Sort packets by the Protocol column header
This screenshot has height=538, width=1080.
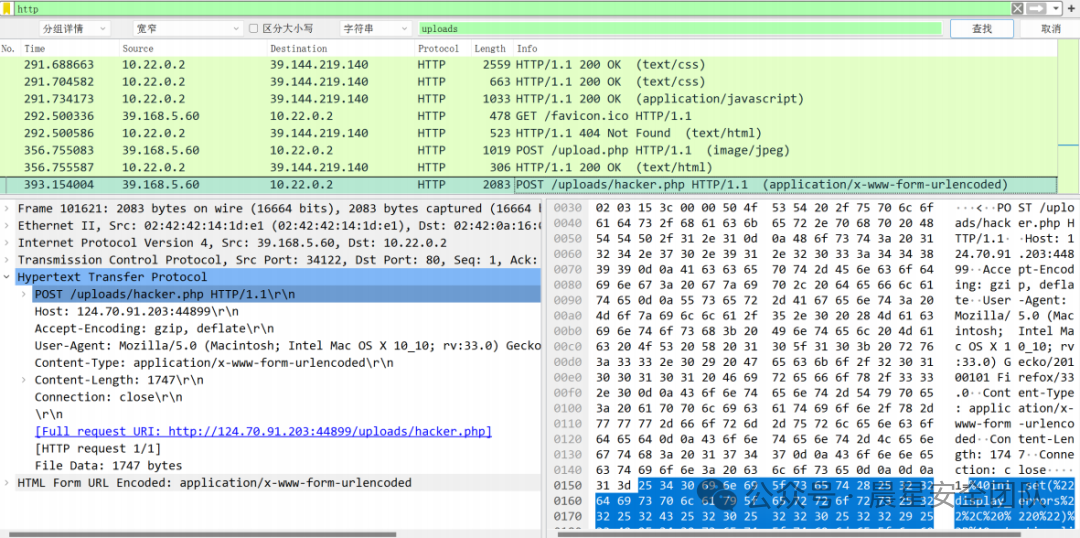tap(438, 48)
